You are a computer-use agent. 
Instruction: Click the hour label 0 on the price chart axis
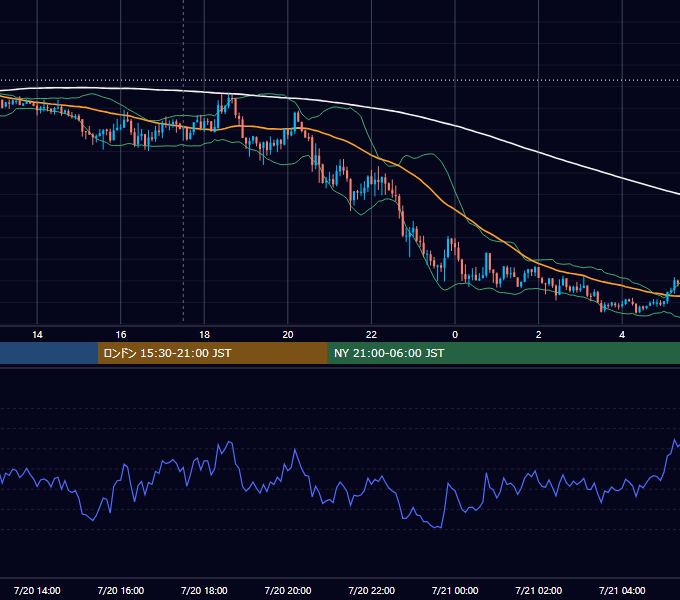pyautogui.click(x=455, y=335)
